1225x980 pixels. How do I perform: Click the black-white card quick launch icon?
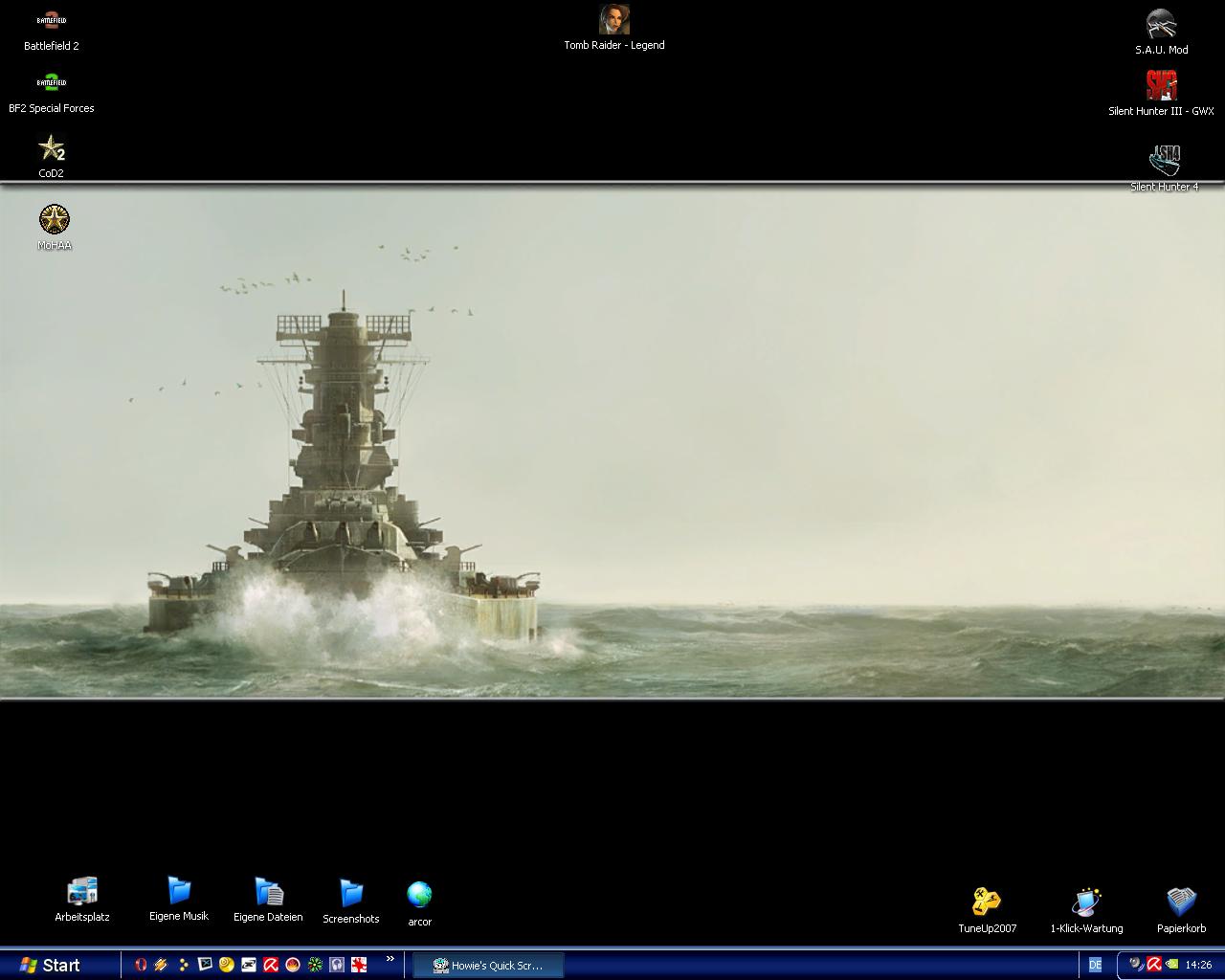249,965
